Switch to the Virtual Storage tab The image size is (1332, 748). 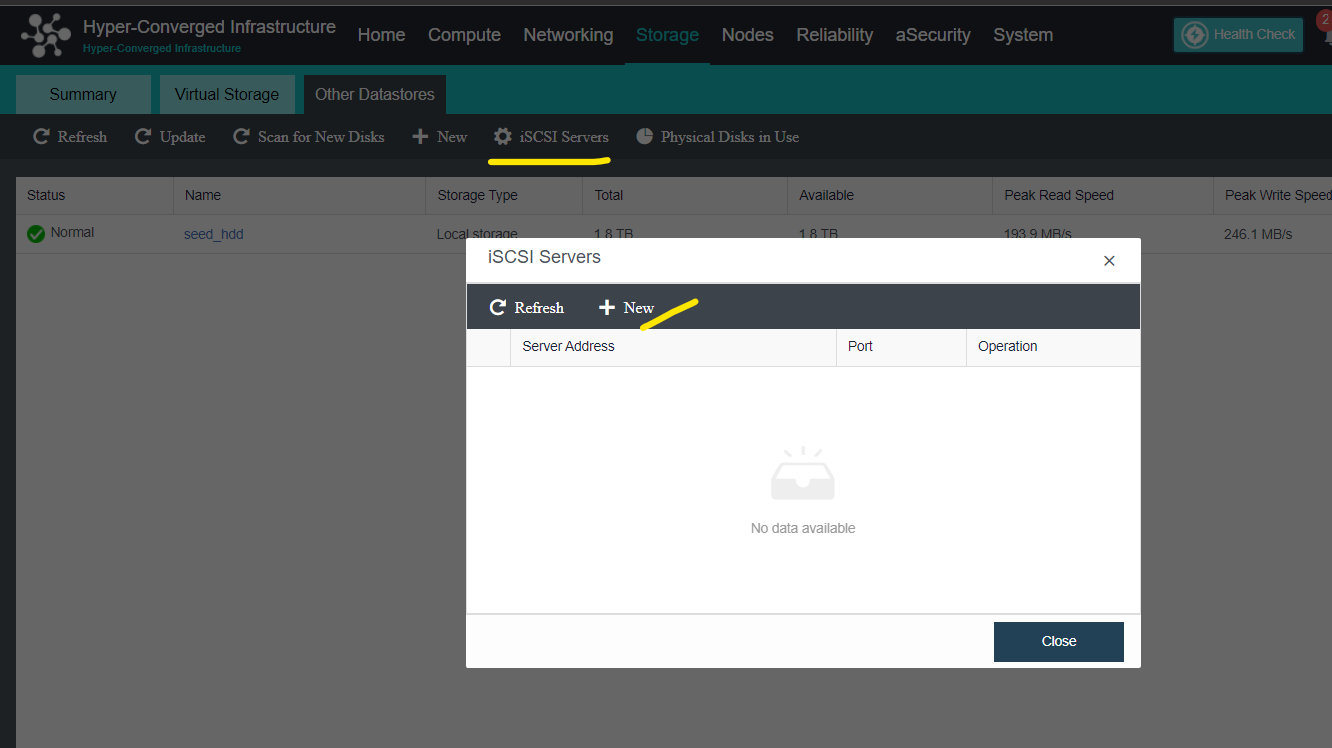227,94
